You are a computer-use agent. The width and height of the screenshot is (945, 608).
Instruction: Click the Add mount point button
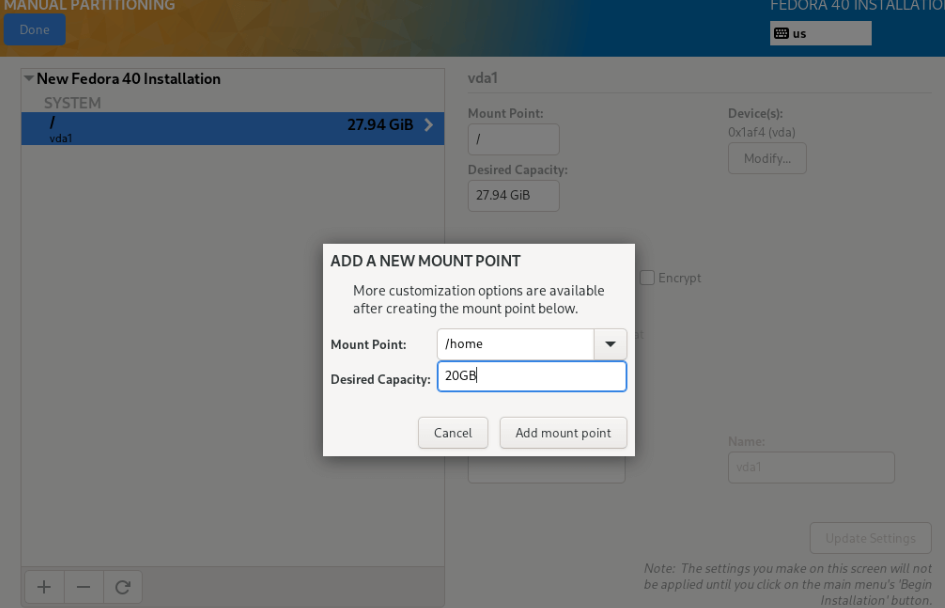[x=563, y=433]
